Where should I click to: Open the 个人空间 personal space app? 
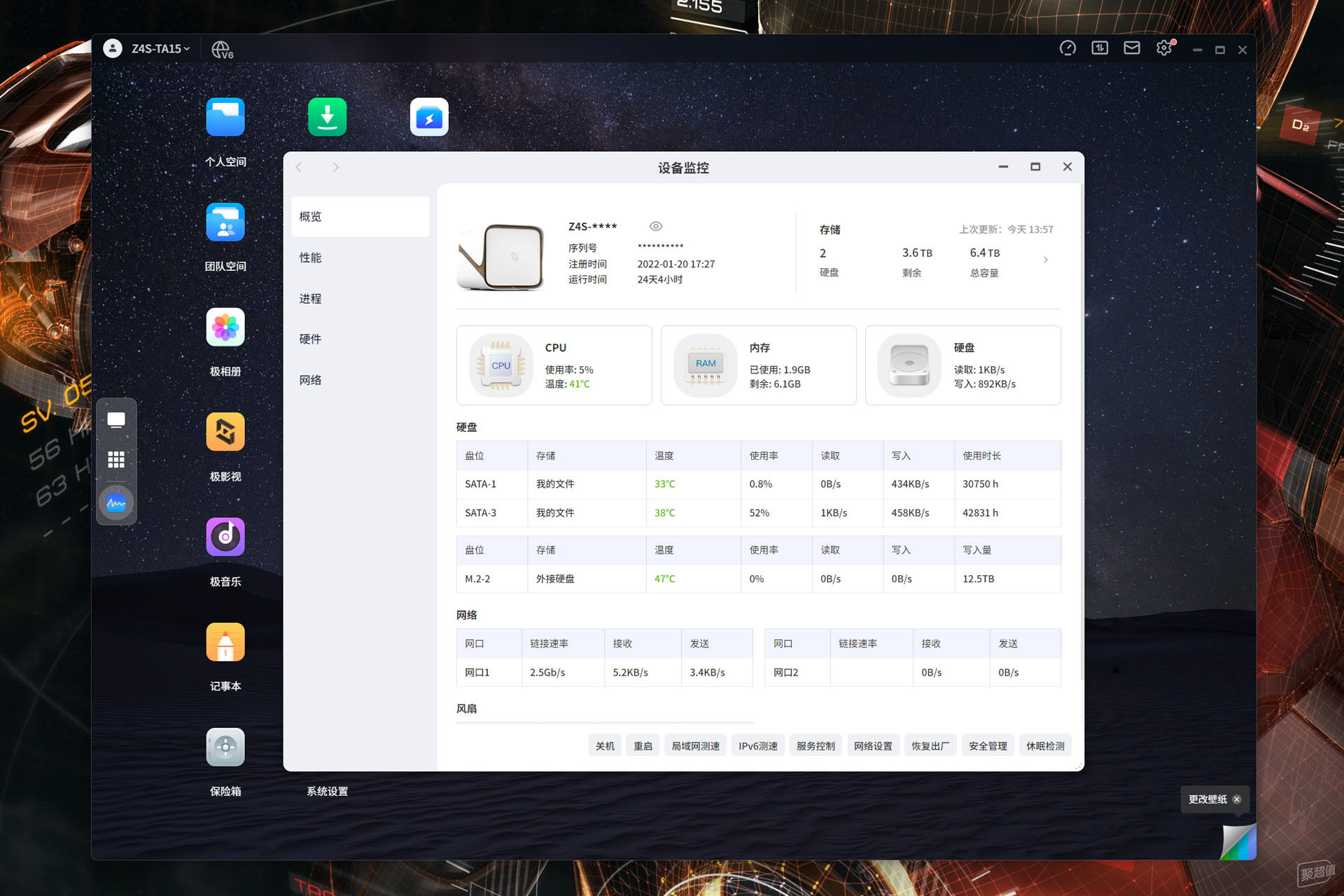(225, 117)
